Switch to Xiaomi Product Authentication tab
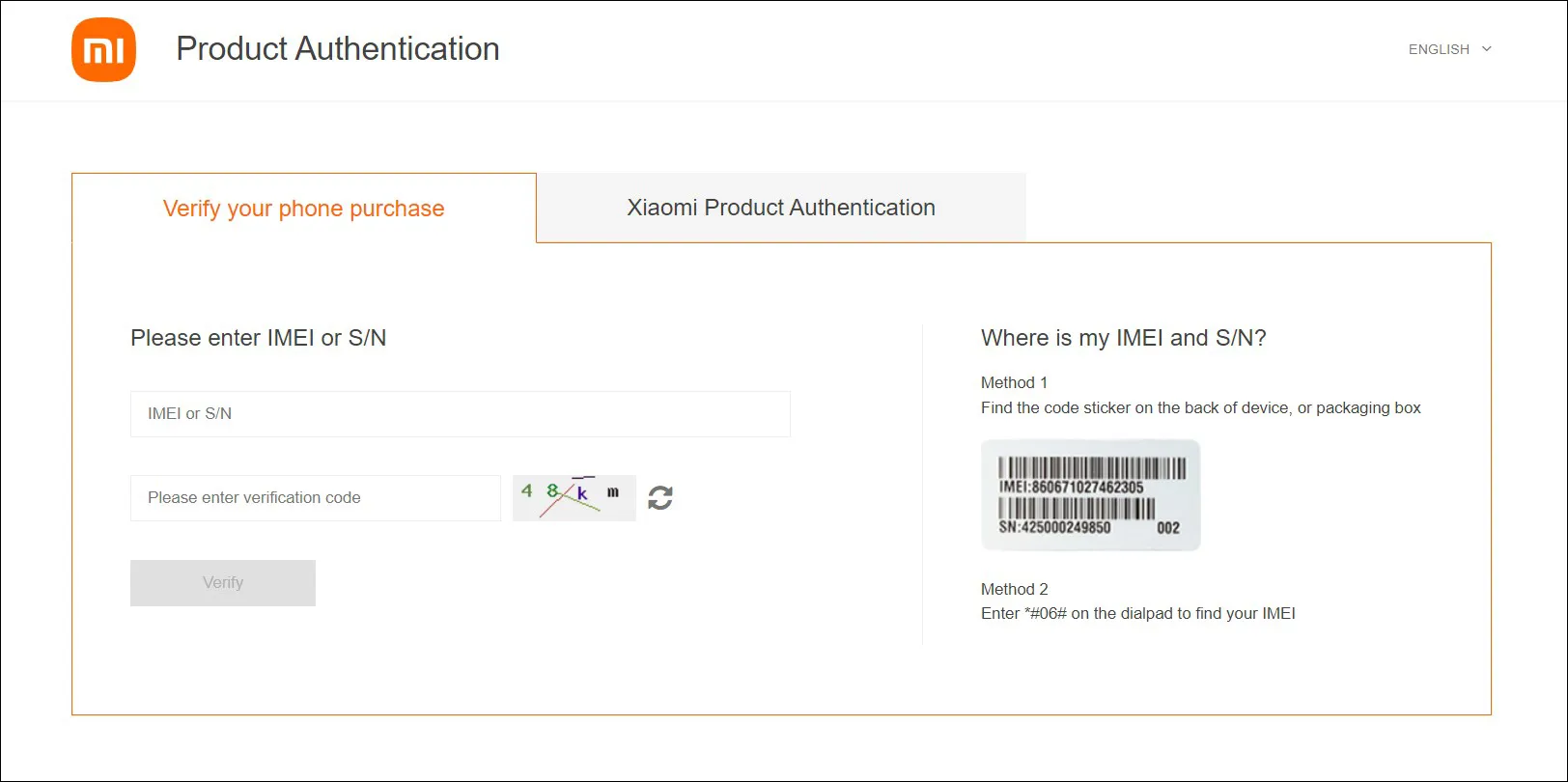Image resolution: width=1568 pixels, height=782 pixels. click(x=781, y=208)
